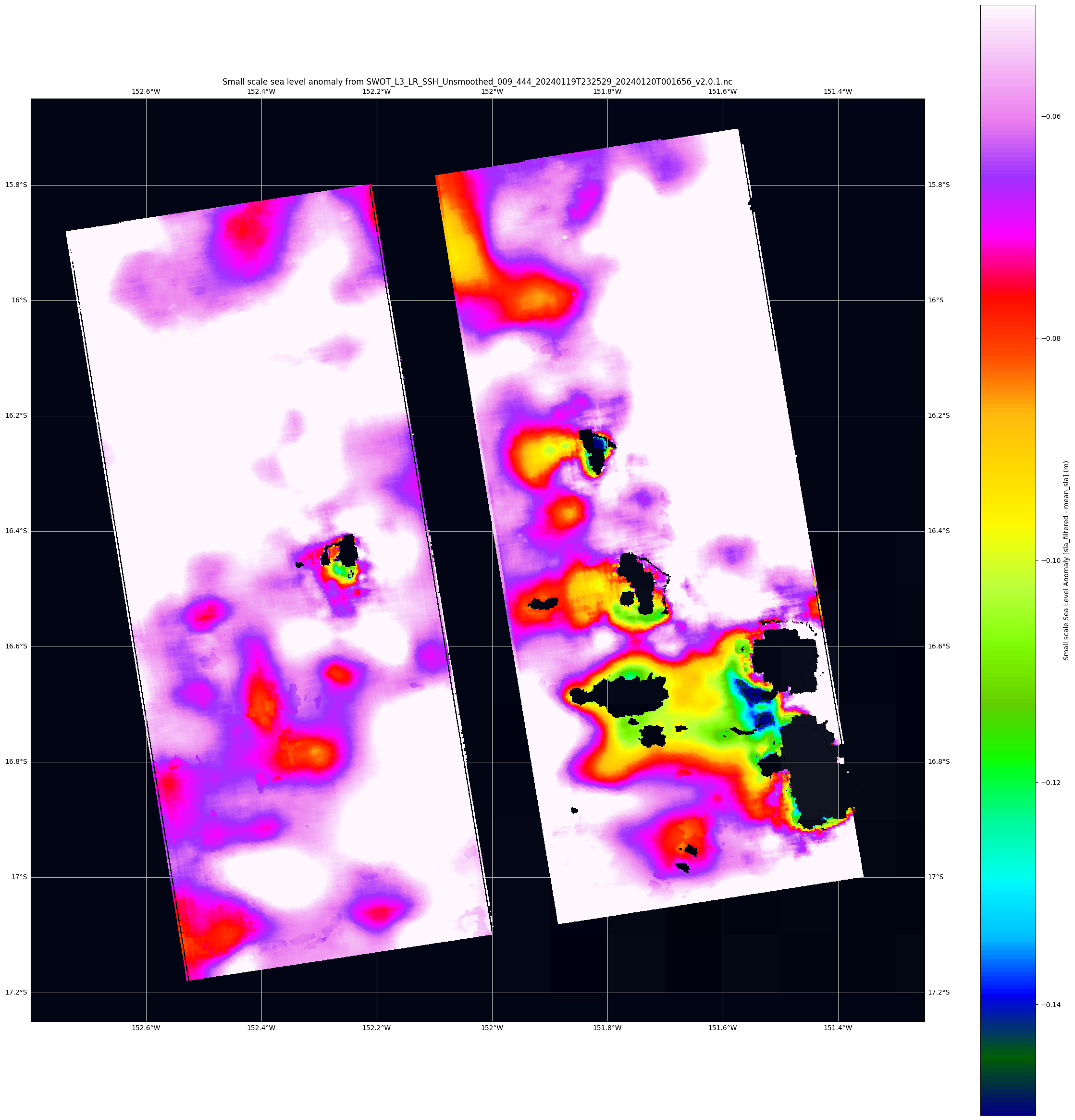Click the 16°S label on the left axis

pyautogui.click(x=19, y=300)
